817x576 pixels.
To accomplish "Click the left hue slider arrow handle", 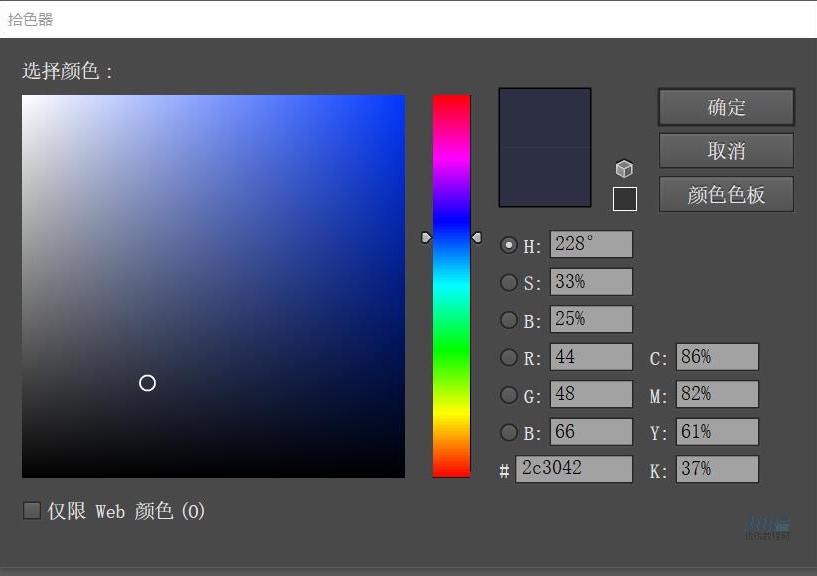I will click(x=427, y=237).
